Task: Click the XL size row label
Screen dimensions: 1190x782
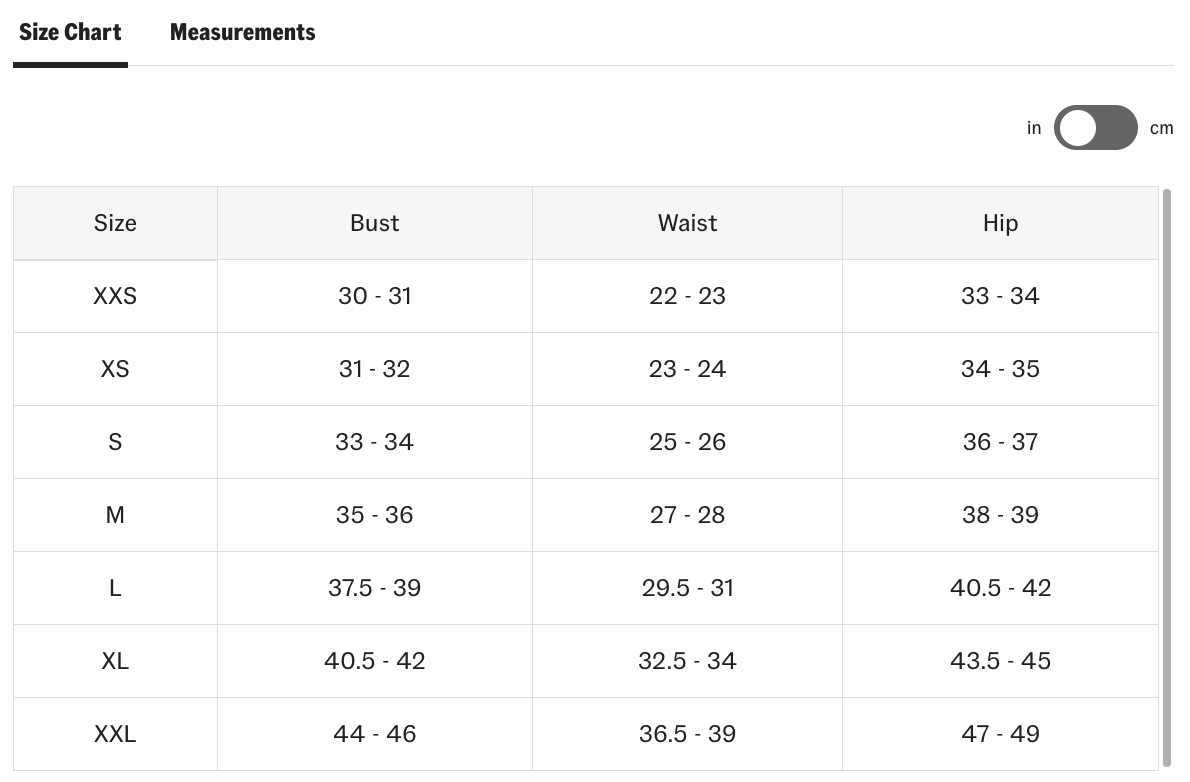Action: 115,661
